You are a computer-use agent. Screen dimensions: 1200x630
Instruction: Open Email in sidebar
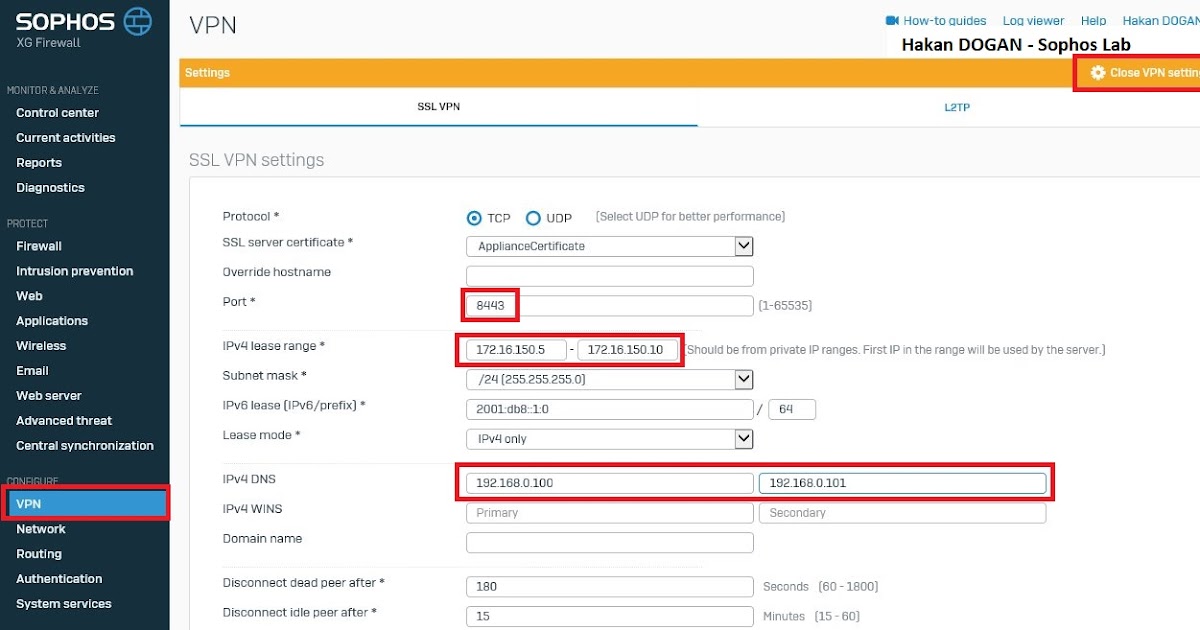(32, 371)
